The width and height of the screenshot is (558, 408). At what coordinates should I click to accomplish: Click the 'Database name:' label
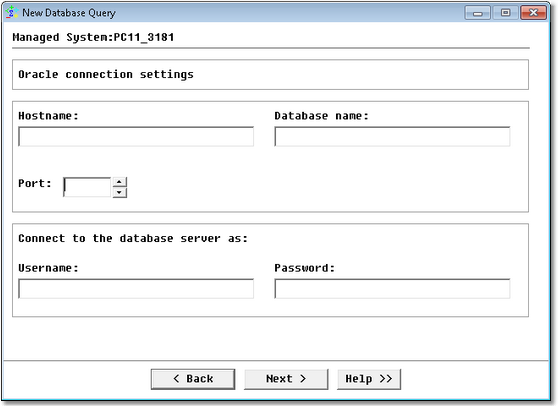click(x=322, y=116)
